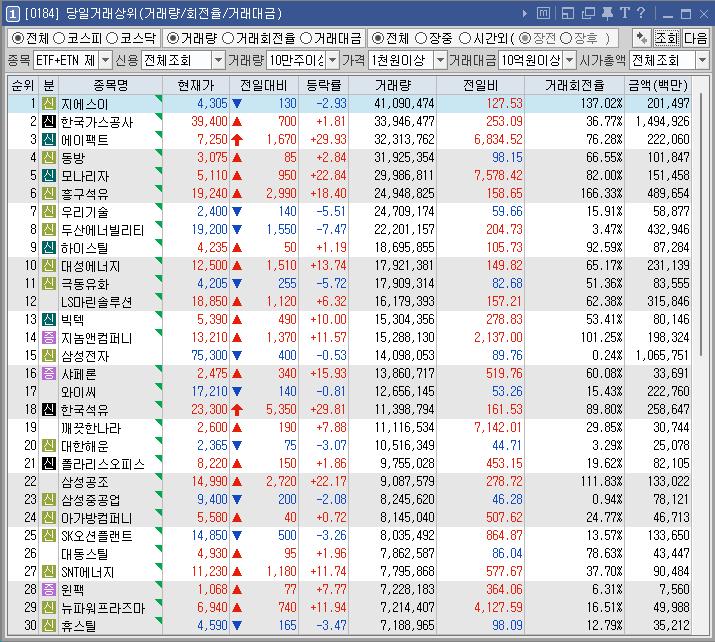The image size is (715, 642).
Task: Click the vertical scrollbar thumb of the table
Action: coord(701,223)
